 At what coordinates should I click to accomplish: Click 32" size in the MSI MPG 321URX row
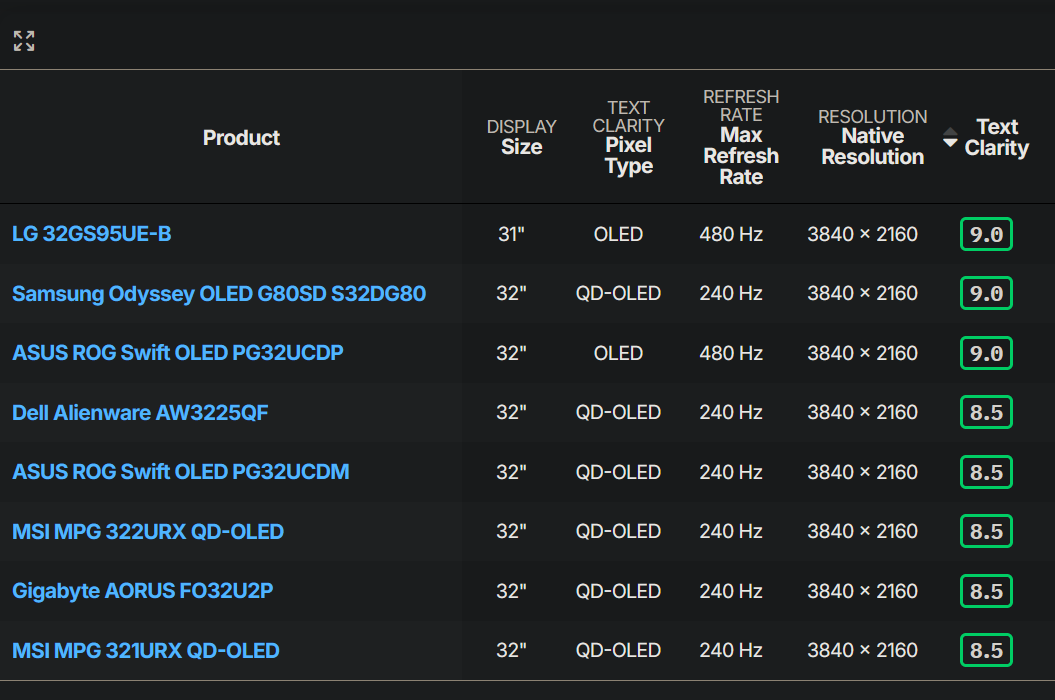[x=511, y=650]
